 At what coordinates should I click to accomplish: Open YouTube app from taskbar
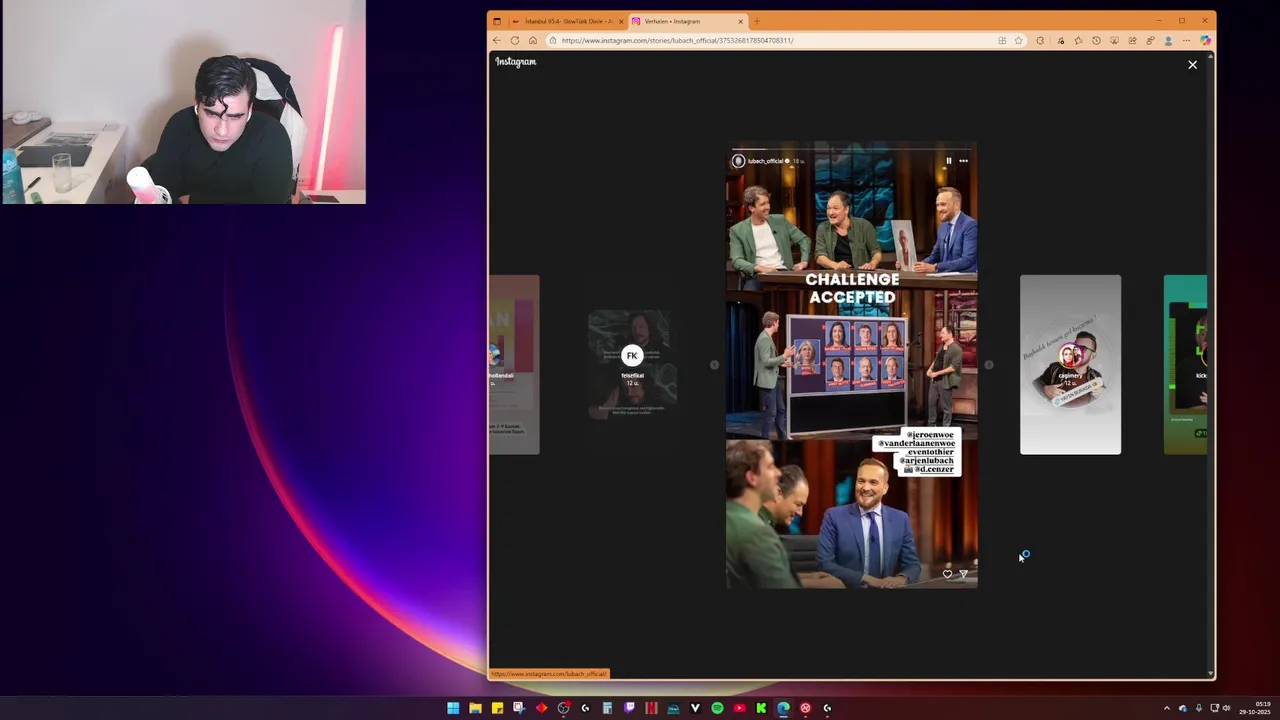[x=739, y=708]
